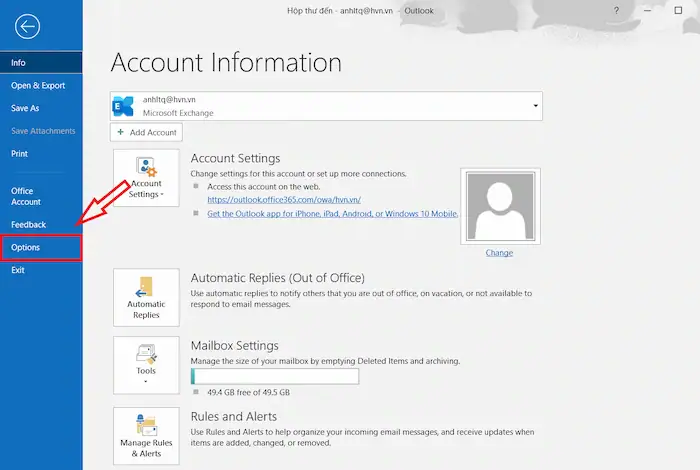Click the Mailbox Settings section title

(234, 345)
